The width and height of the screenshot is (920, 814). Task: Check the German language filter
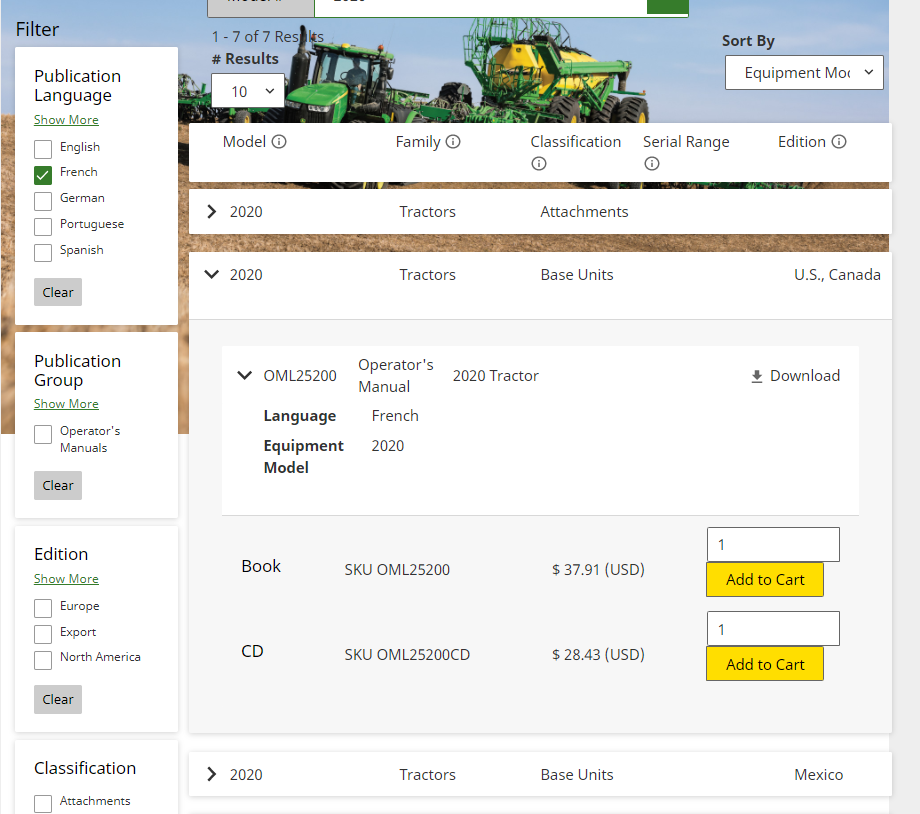tap(43, 201)
